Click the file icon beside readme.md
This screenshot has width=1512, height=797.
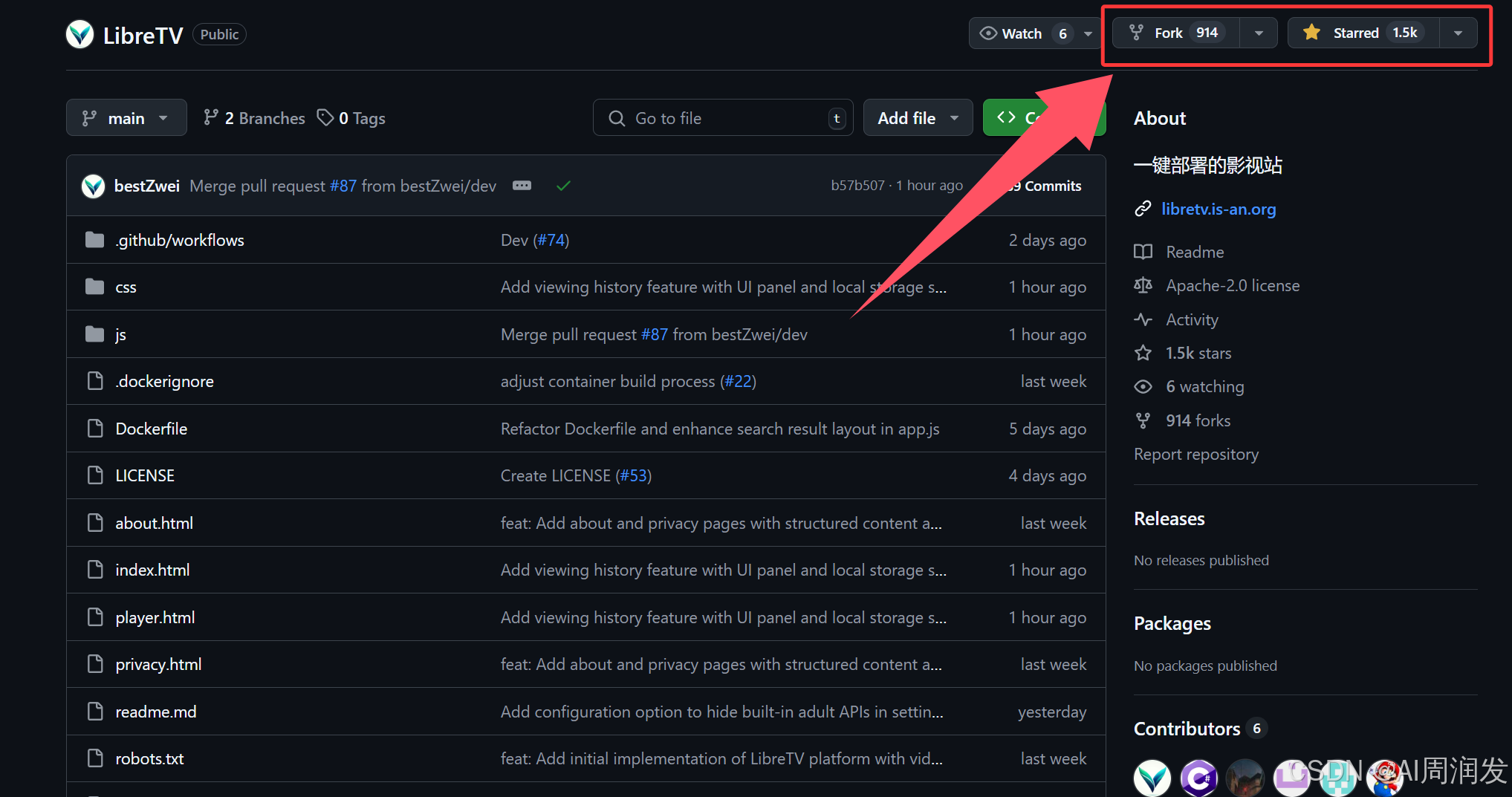[x=95, y=711]
